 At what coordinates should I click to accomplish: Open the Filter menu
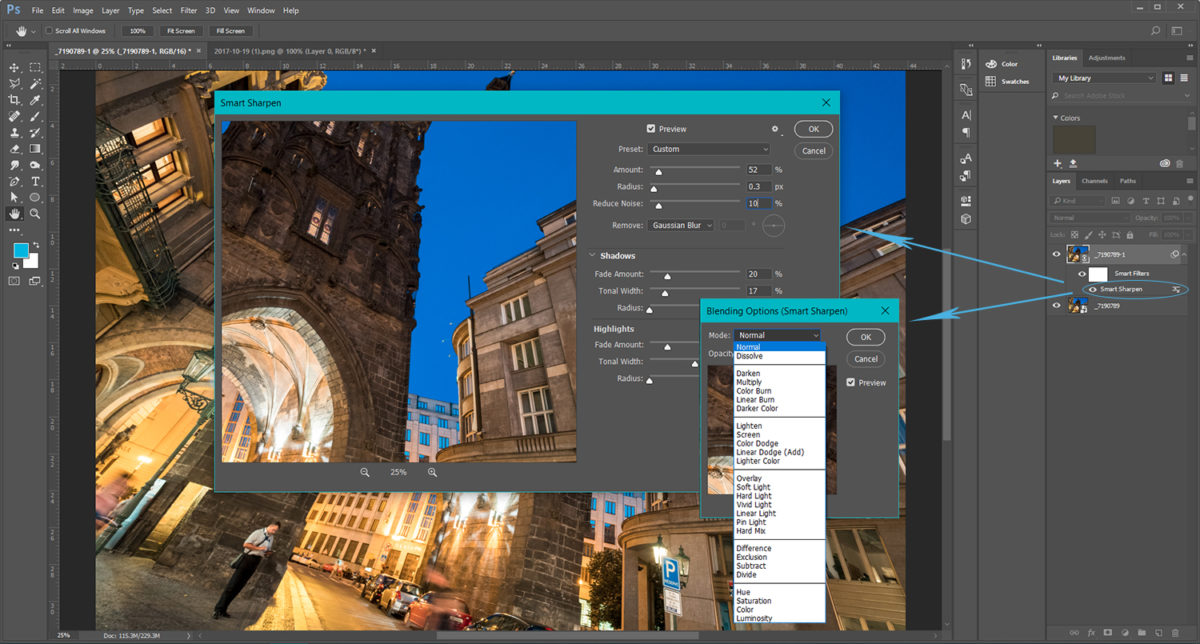coord(189,10)
